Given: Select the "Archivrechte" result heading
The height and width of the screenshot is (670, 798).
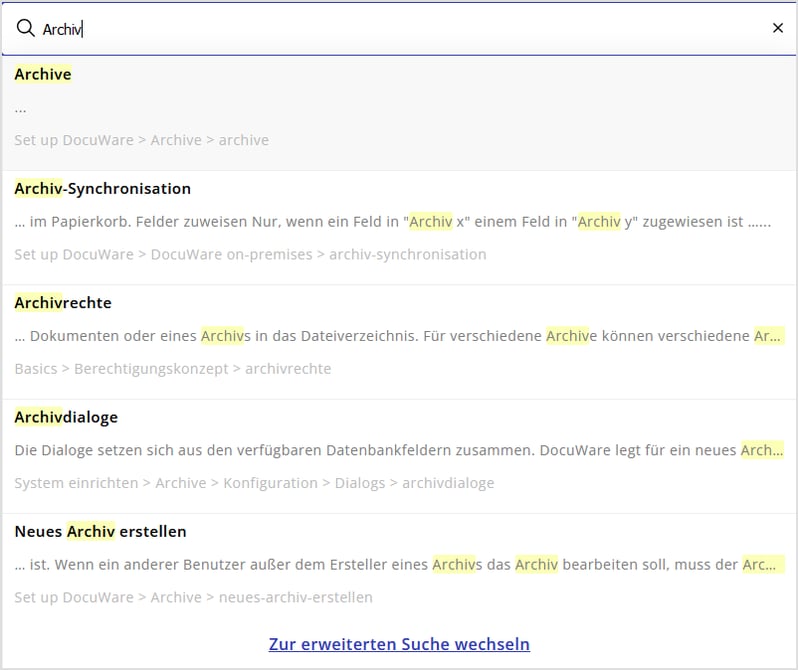Looking at the screenshot, I should tap(63, 302).
